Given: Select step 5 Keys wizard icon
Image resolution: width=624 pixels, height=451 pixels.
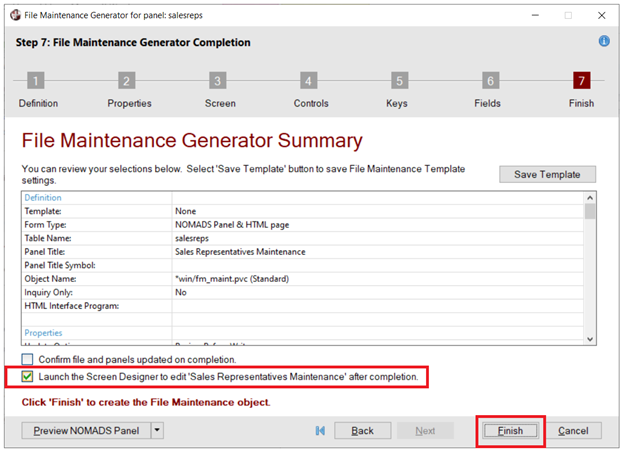Looking at the screenshot, I should 399,82.
